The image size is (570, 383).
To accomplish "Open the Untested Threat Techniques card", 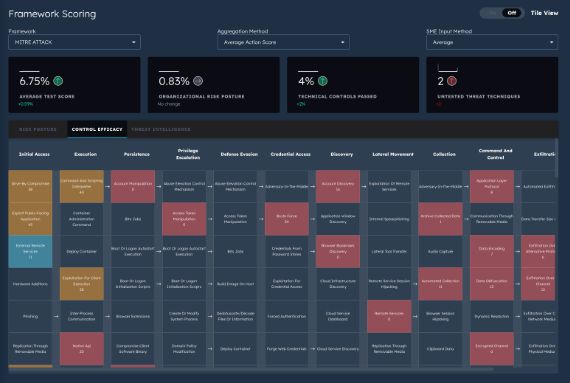I will click(492, 85).
